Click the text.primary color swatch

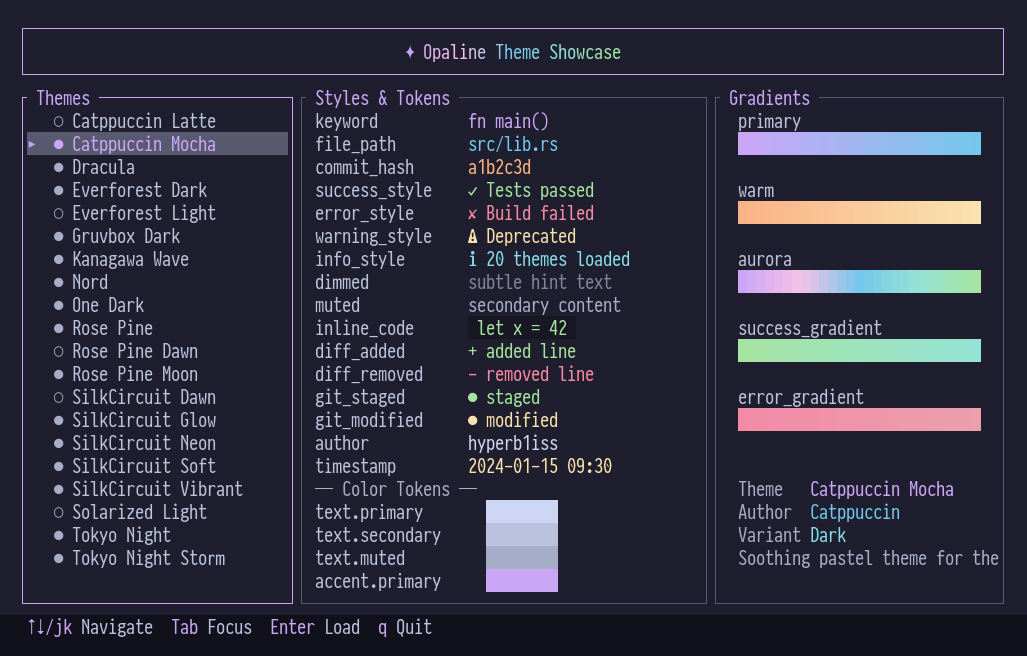[522, 511]
